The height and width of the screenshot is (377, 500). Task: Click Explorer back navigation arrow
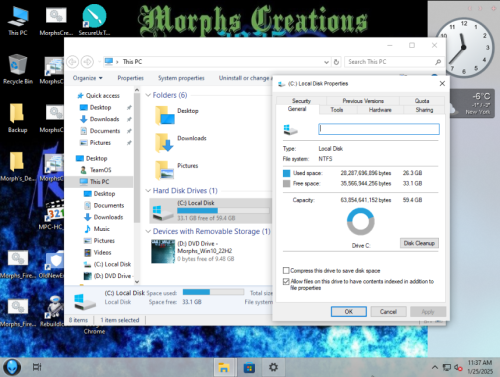[x=72, y=62]
